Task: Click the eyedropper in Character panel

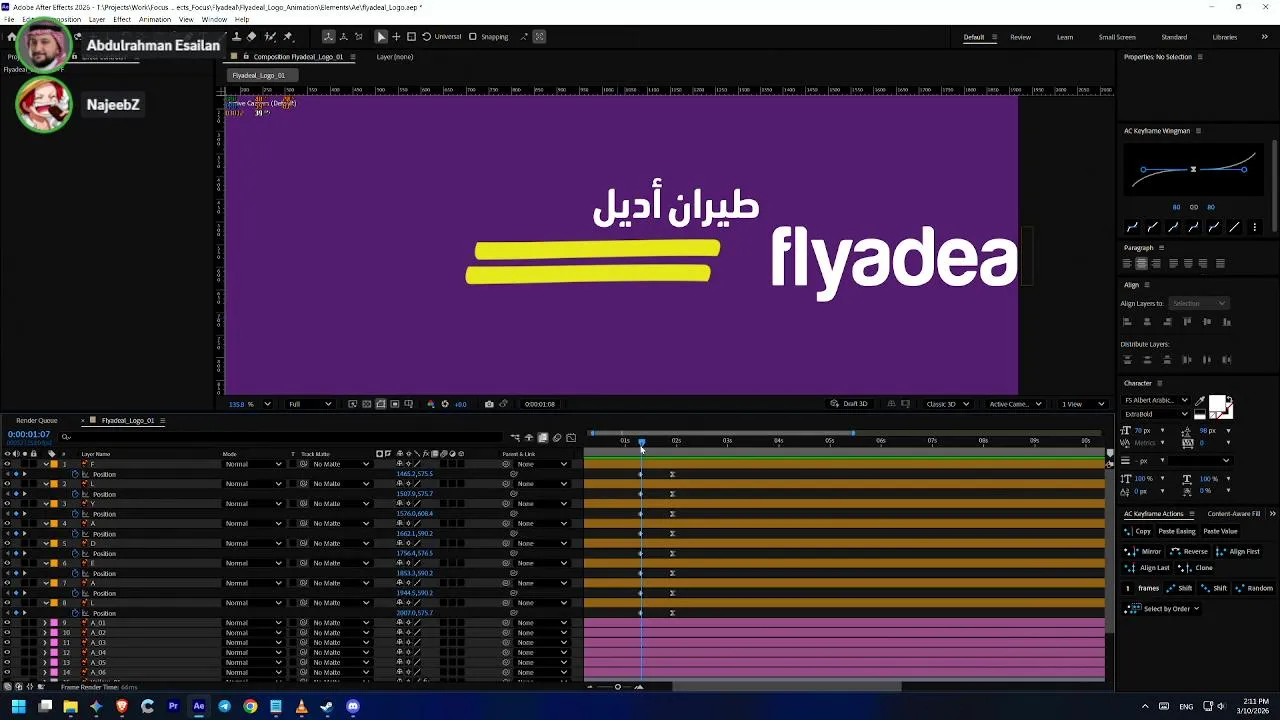Action: tap(1200, 401)
